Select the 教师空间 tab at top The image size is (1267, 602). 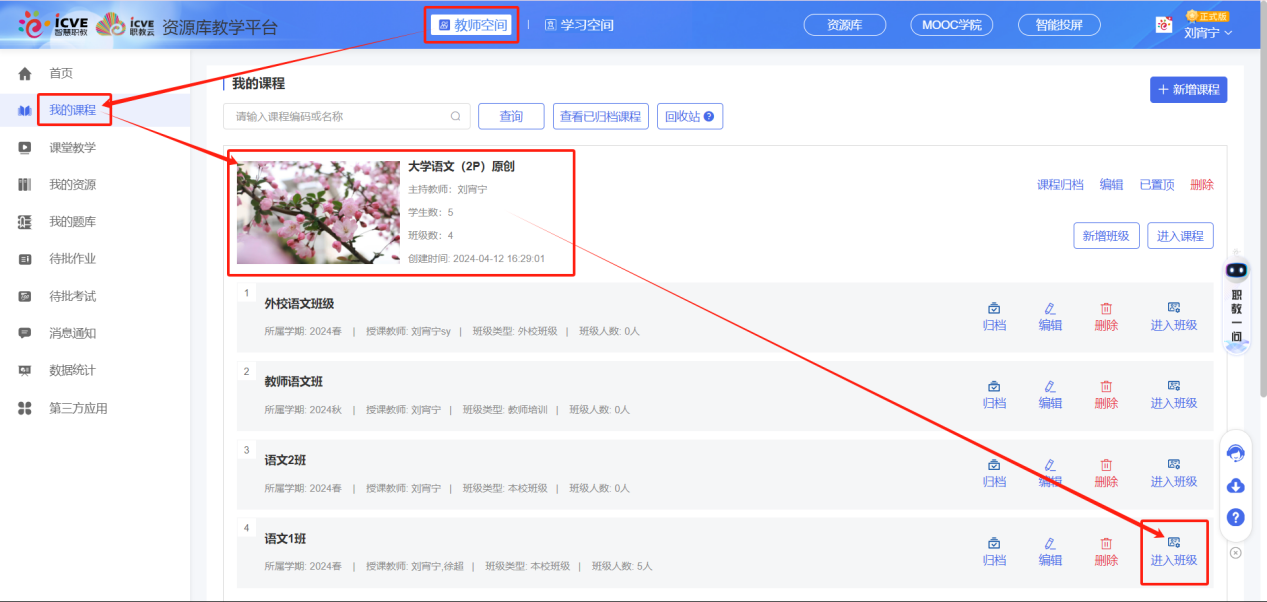coord(470,23)
